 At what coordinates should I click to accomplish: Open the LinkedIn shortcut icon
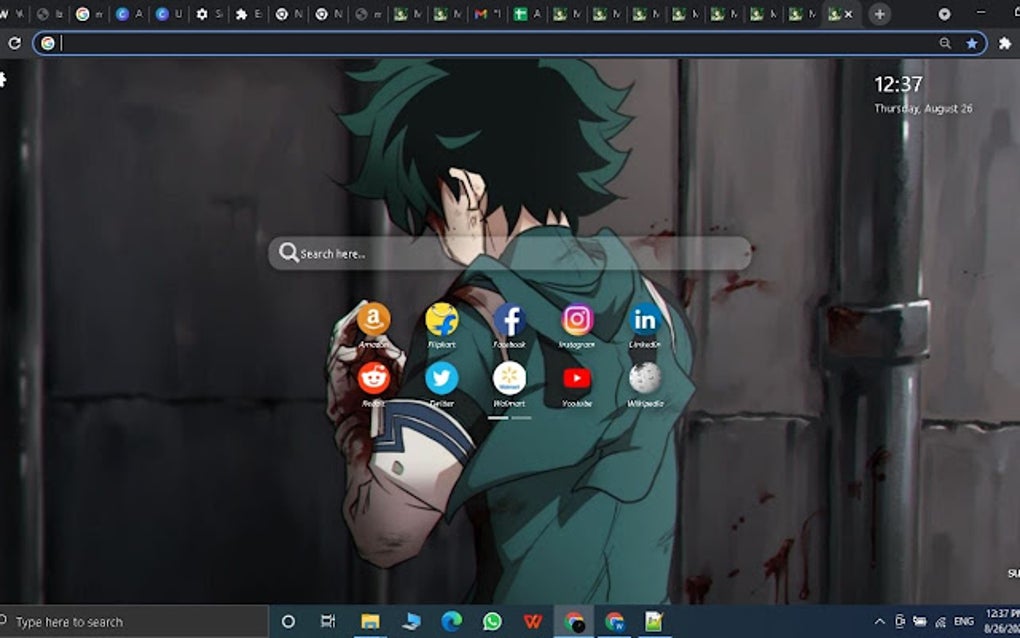point(645,320)
